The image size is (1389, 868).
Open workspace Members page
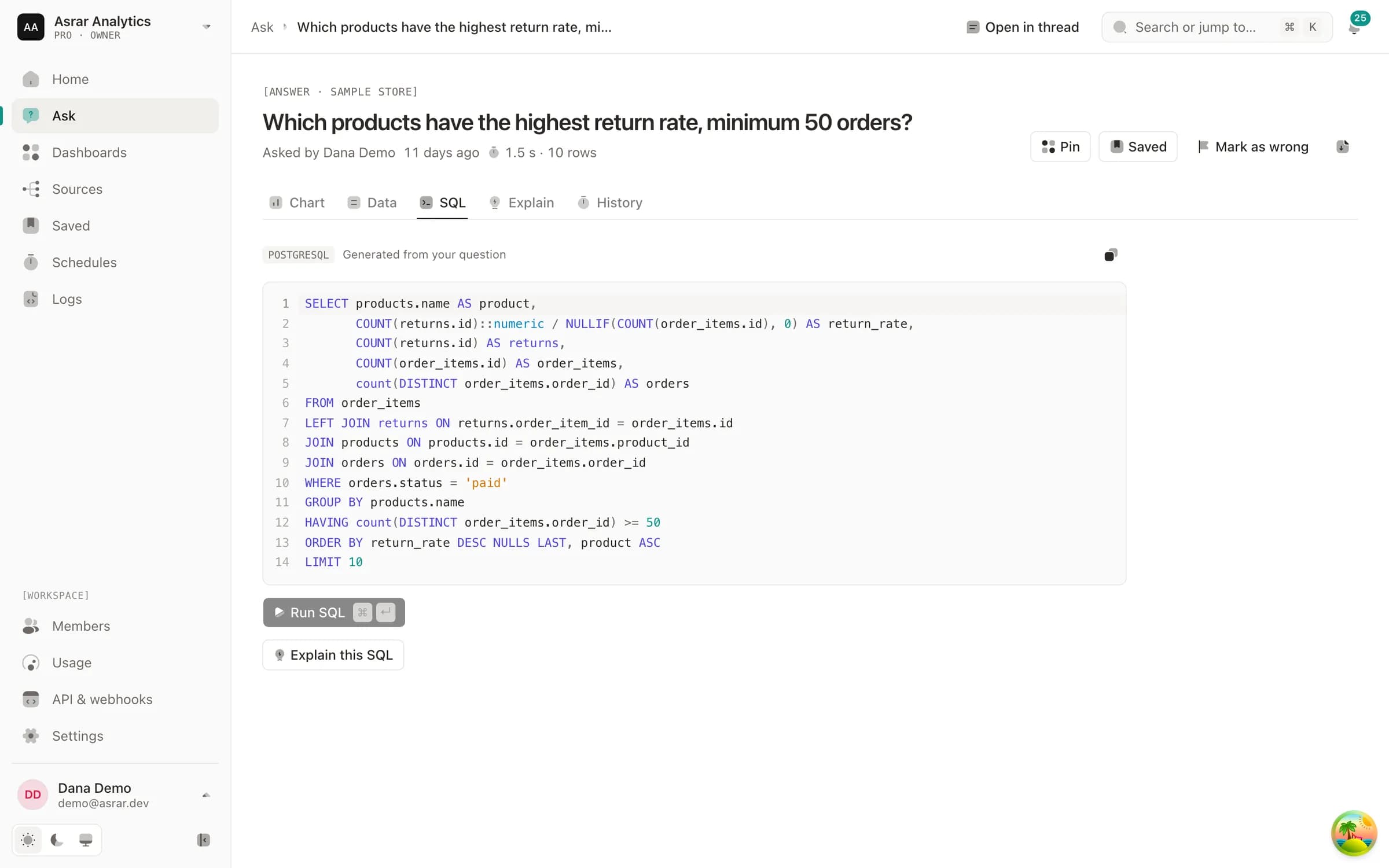(x=115, y=626)
